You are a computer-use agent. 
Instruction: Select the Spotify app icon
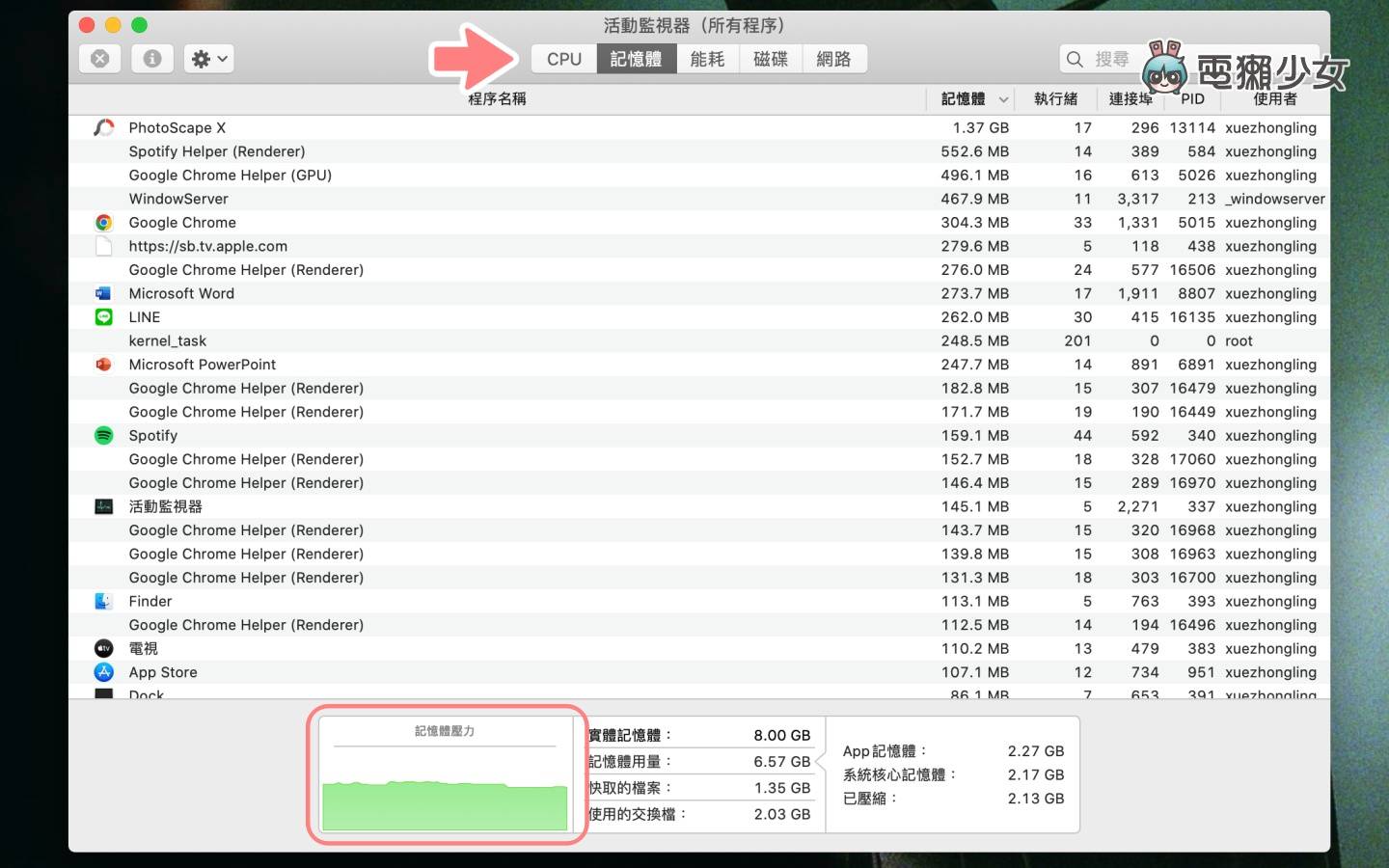(x=103, y=436)
